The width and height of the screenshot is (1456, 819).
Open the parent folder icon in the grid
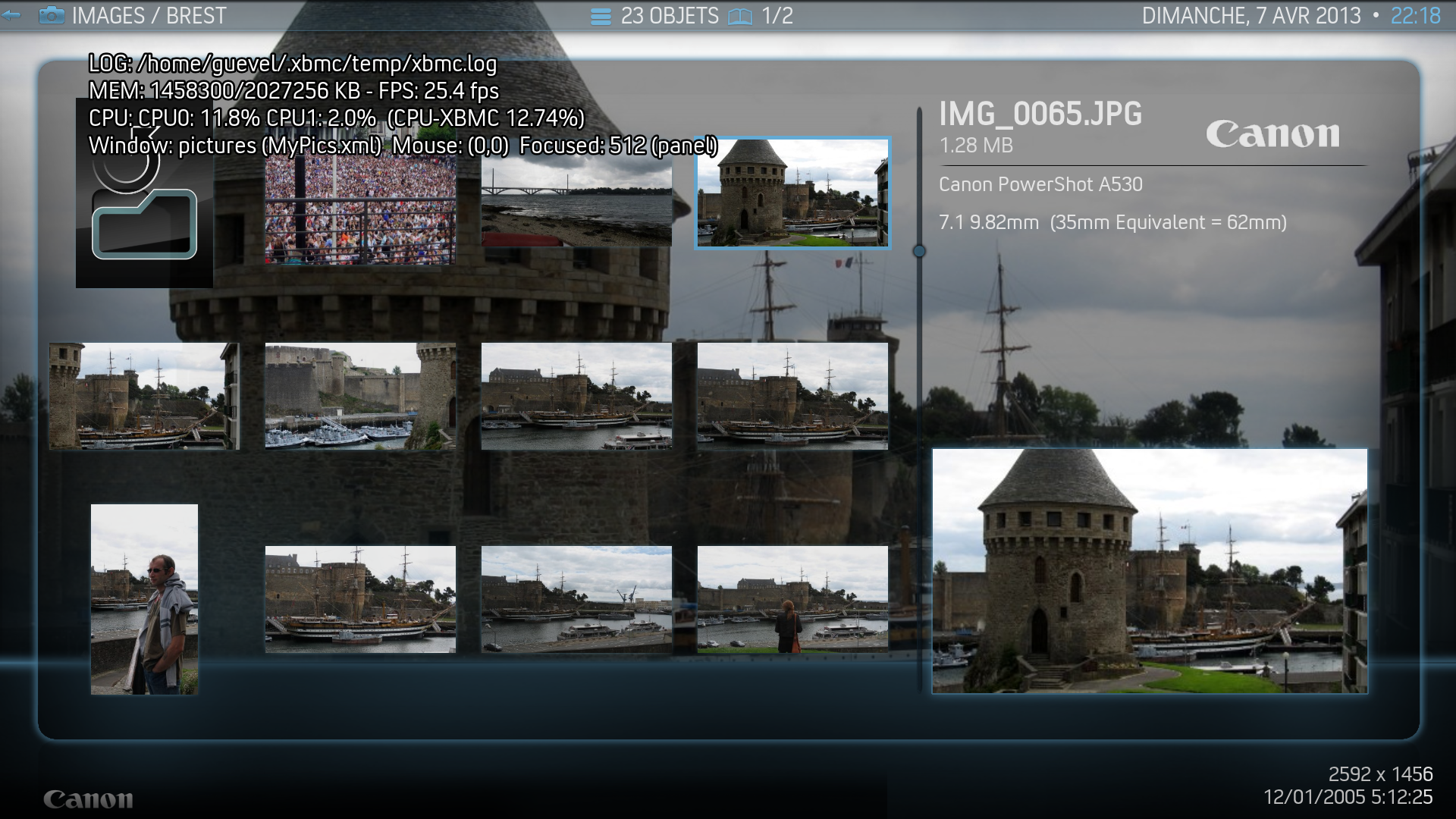pyautogui.click(x=144, y=193)
